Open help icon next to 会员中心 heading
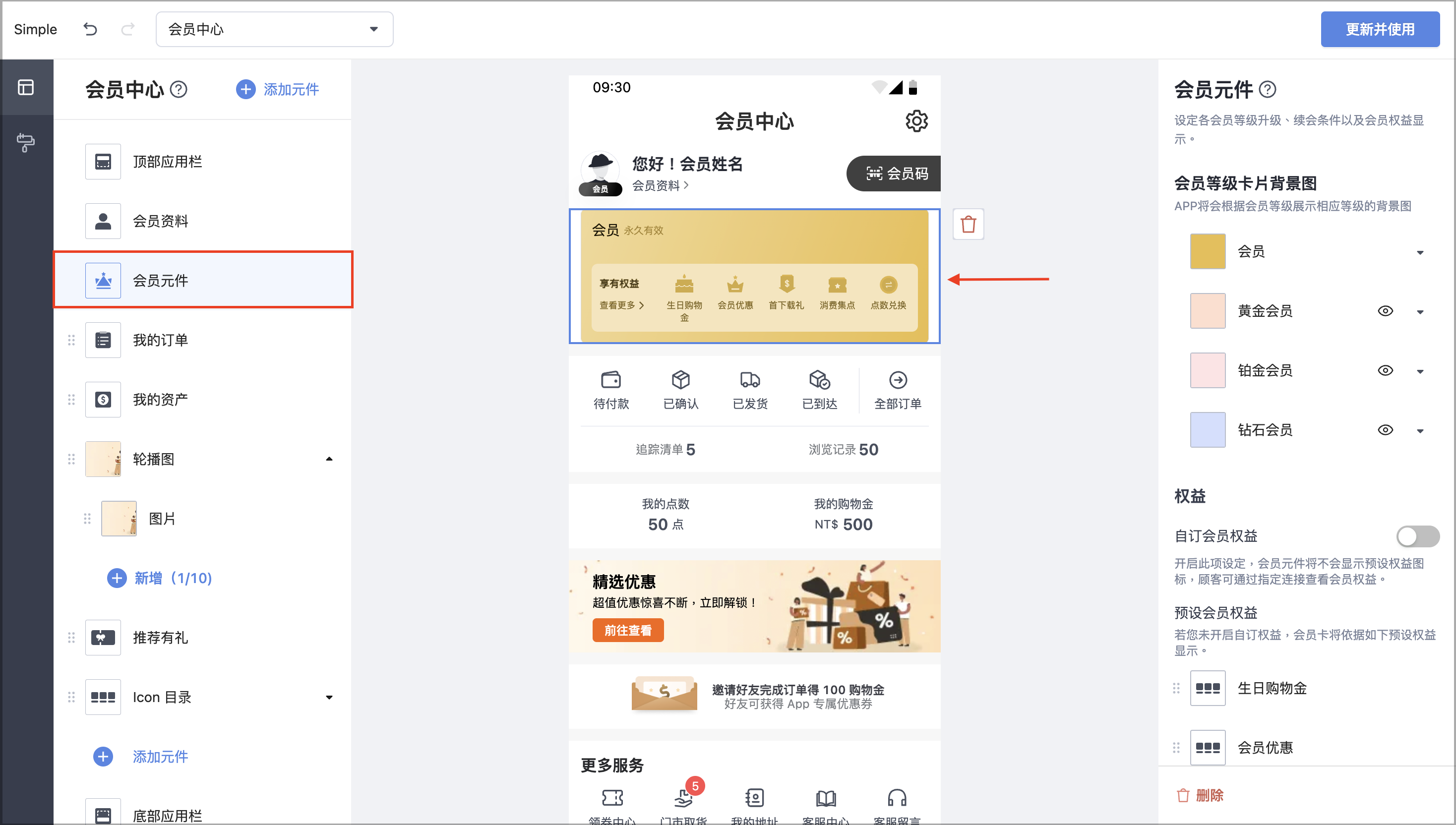Viewport: 1456px width, 825px height. pyautogui.click(x=179, y=90)
